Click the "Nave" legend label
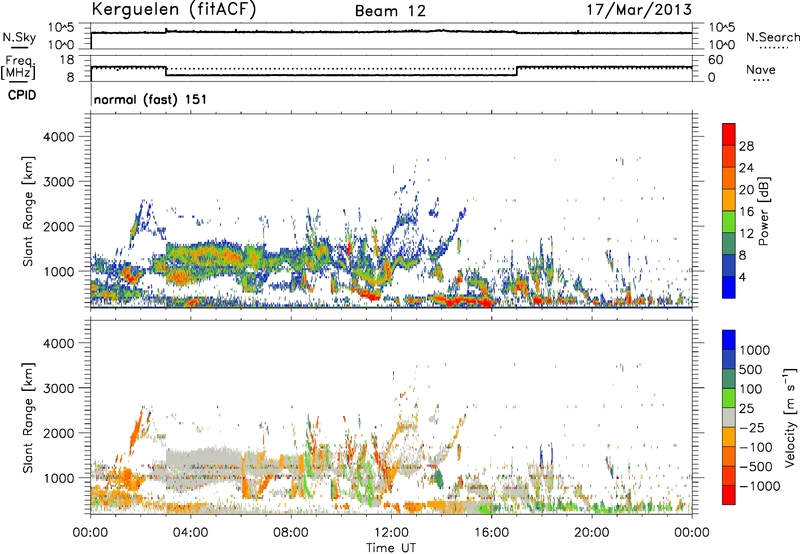800x554 pixels. pyautogui.click(x=761, y=70)
